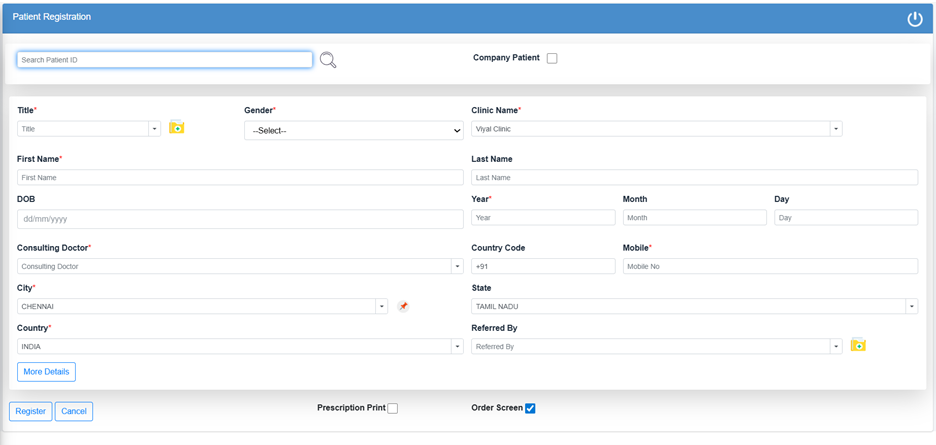Open the Gender select dropdown
Screen dimensions: 936x445
(353, 131)
